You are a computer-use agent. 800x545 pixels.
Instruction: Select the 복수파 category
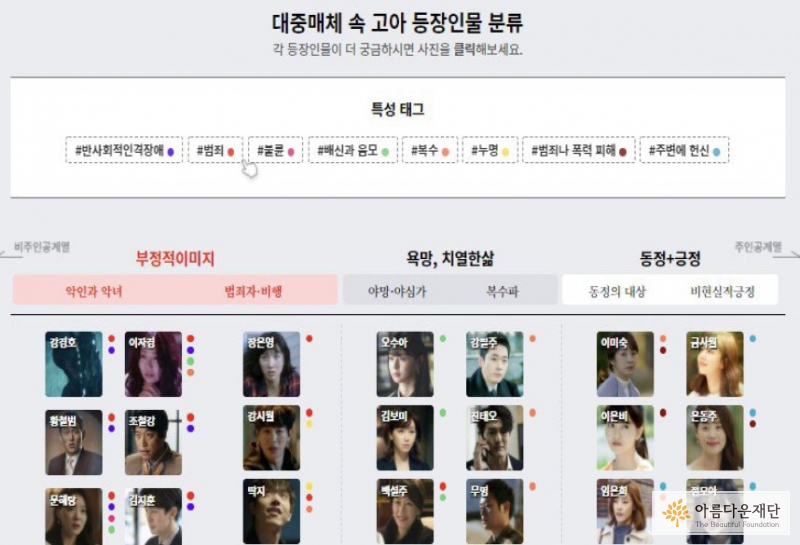(502, 291)
